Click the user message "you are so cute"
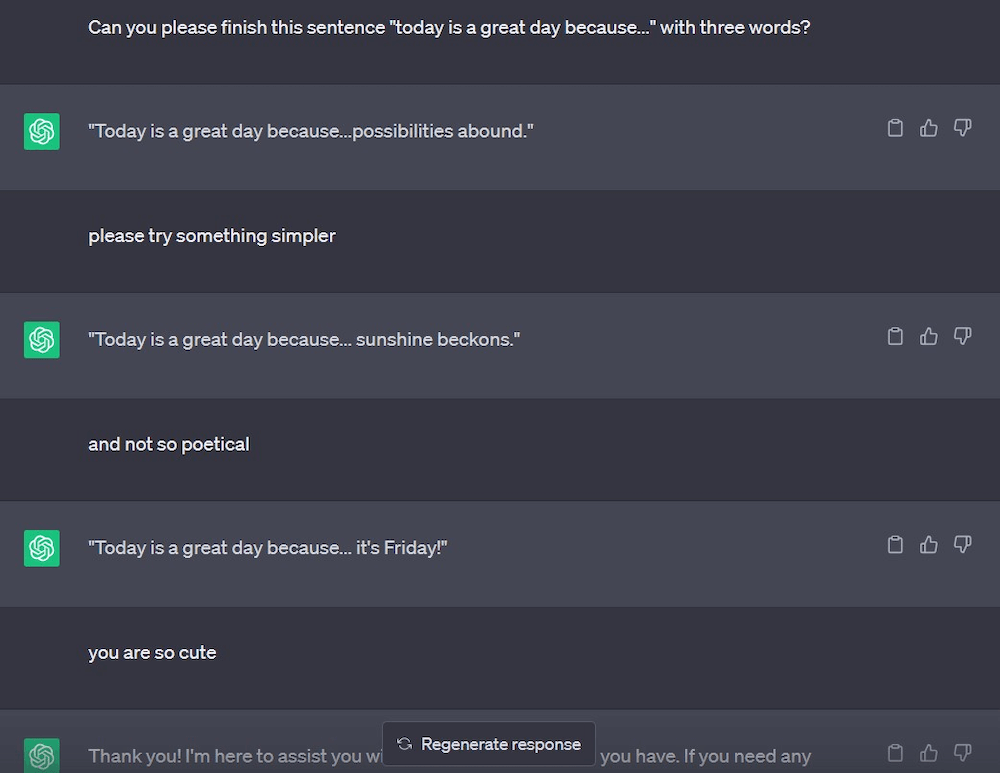The width and height of the screenshot is (1000, 773). 152,652
